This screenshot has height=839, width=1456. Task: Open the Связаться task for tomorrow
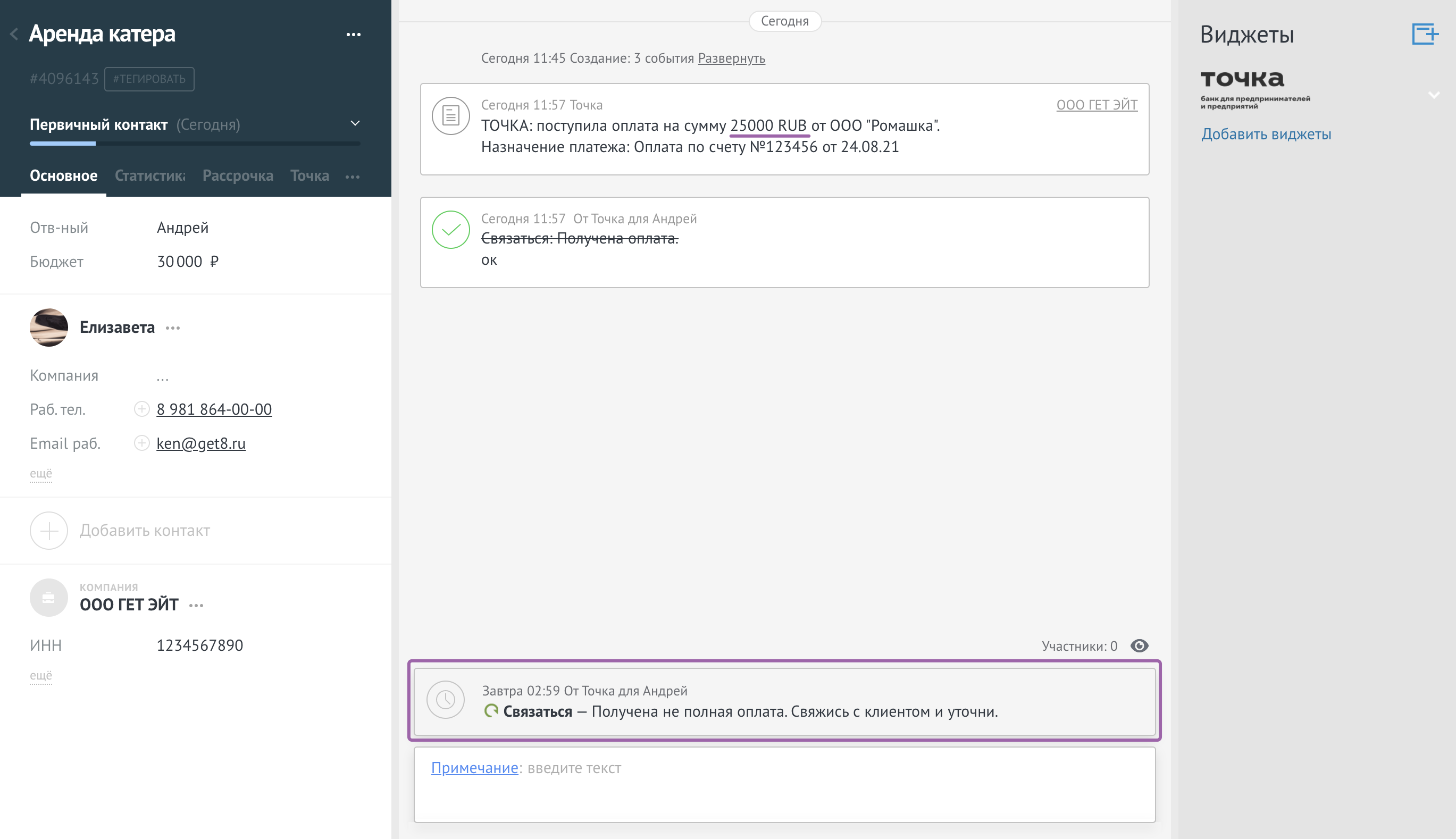point(784,701)
